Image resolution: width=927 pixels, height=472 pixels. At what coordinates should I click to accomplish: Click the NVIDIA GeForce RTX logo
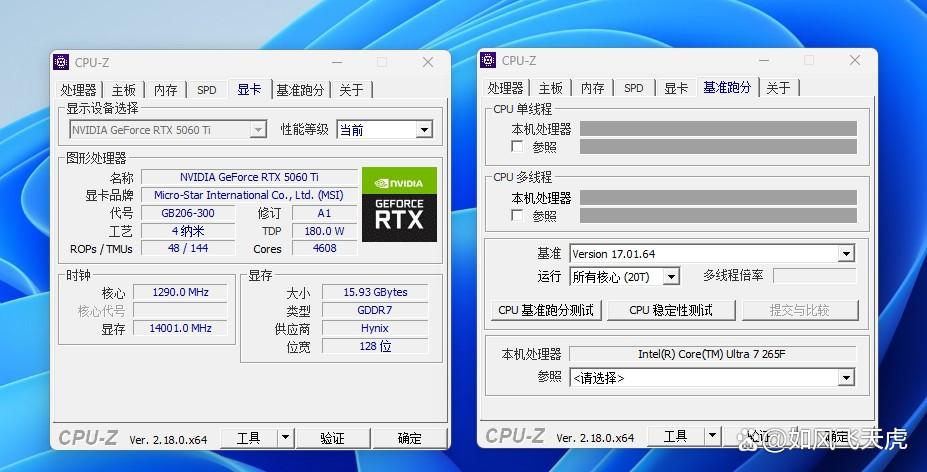coord(399,204)
